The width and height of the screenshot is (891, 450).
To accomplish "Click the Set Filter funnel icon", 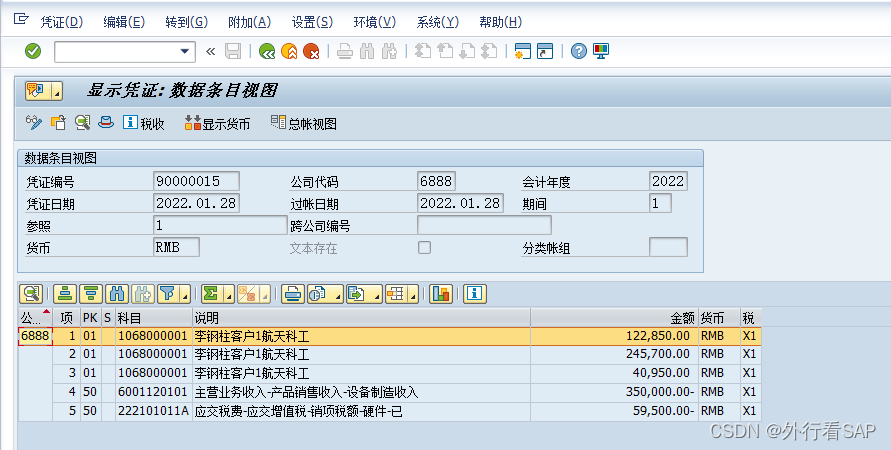I will click(168, 294).
